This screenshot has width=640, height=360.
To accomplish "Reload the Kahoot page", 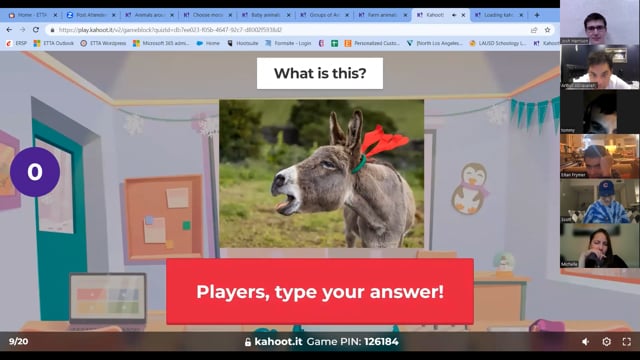I will click(x=36, y=30).
